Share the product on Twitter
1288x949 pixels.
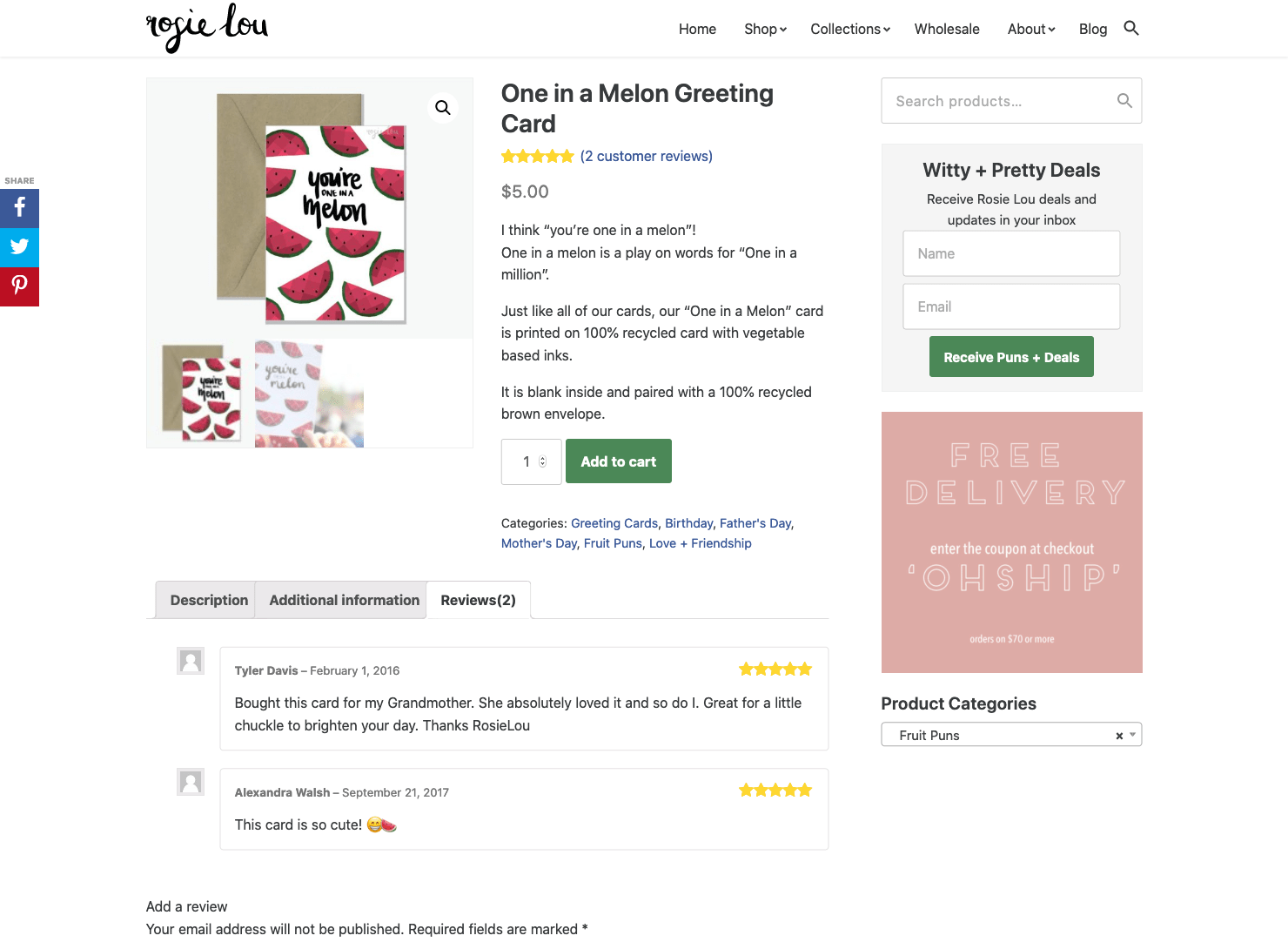point(19,247)
